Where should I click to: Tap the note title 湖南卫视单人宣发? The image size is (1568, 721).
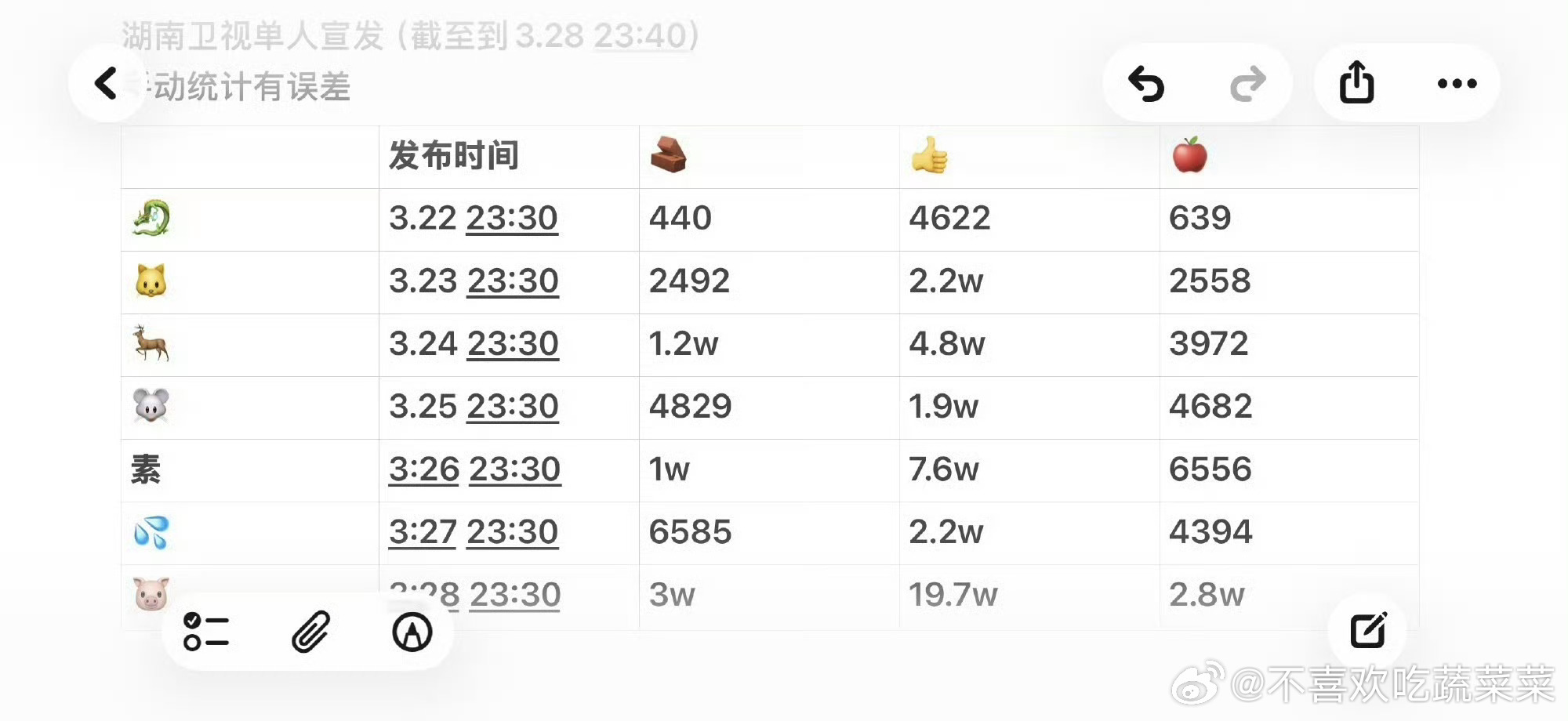(251, 34)
